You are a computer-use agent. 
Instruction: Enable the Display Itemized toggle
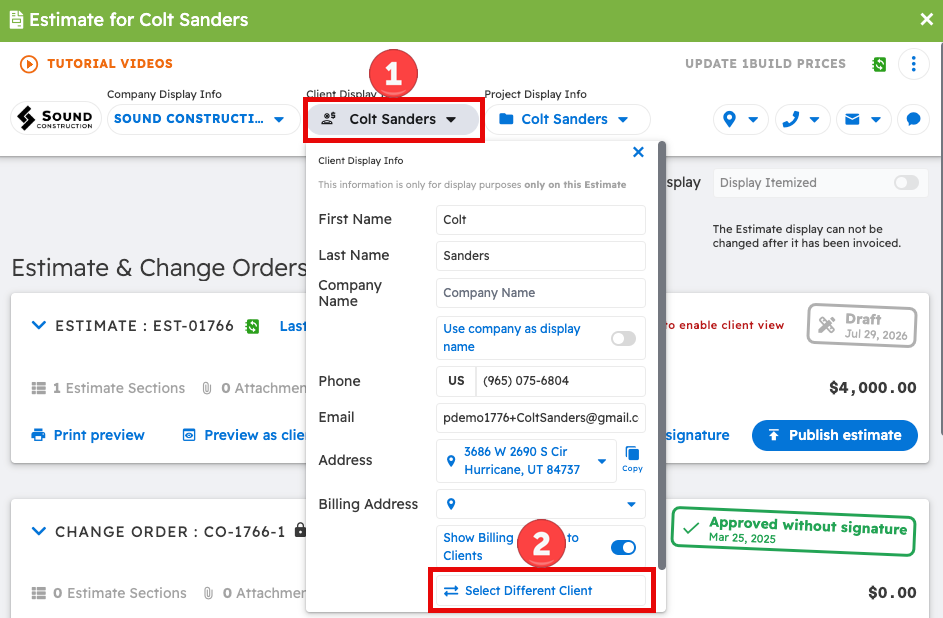[906, 183]
